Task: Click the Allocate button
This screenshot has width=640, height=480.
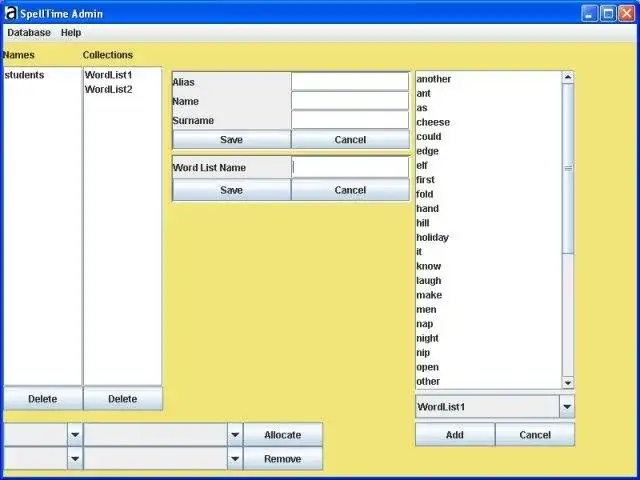Action: 283,435
